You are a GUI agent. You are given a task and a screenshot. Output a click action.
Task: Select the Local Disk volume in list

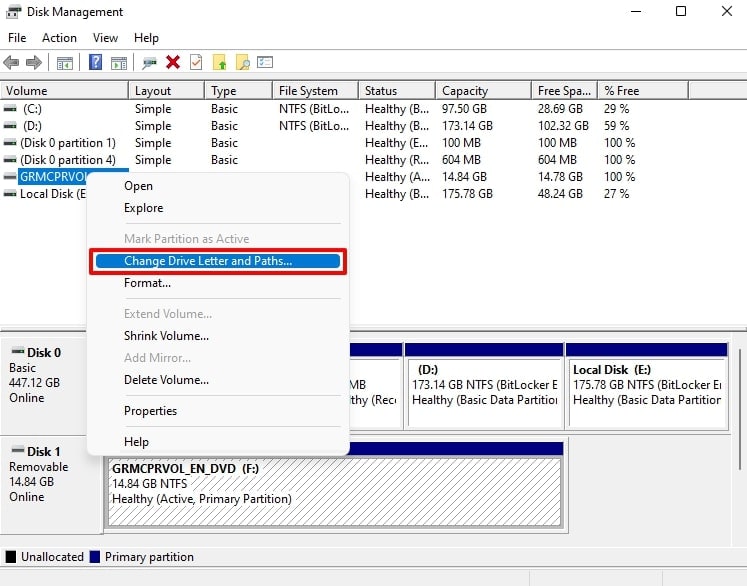tap(52, 194)
